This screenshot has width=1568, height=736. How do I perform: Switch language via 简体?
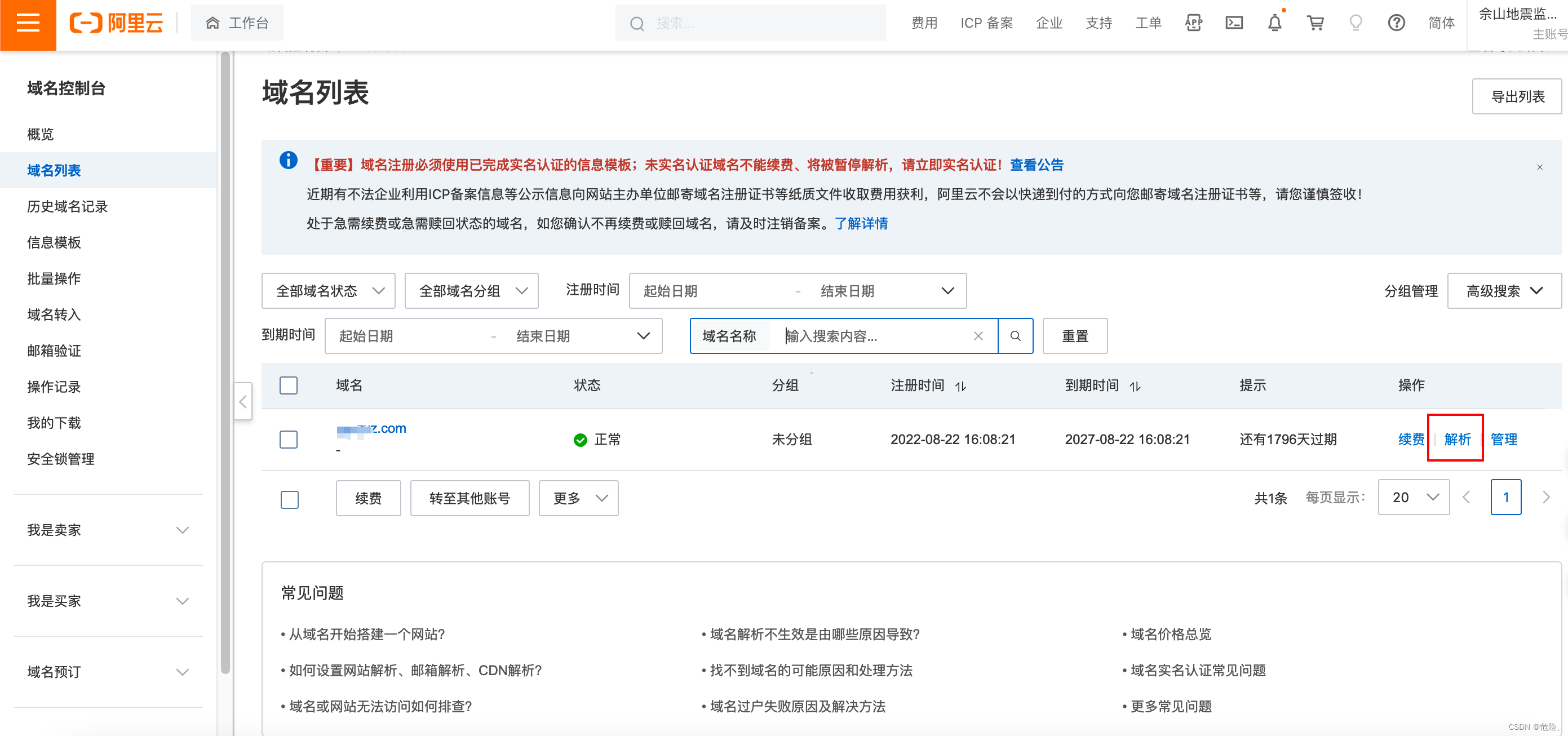pos(1441,23)
